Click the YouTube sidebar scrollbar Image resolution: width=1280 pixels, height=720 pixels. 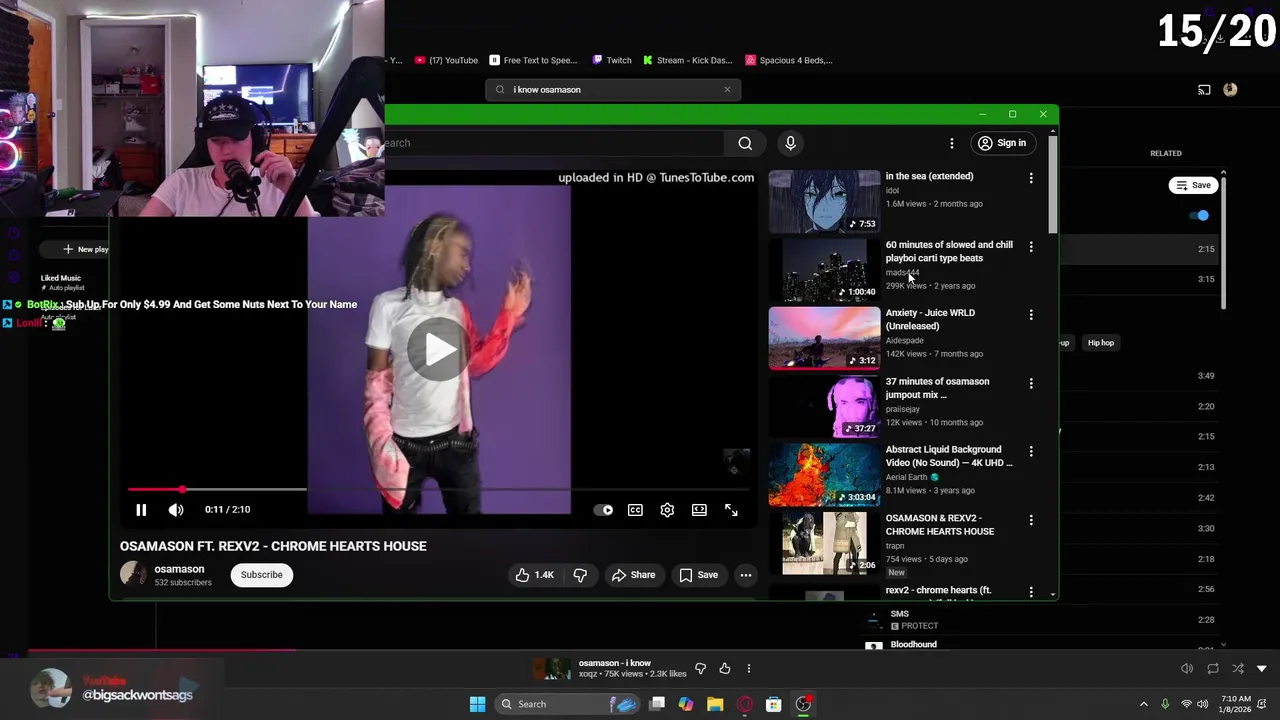tap(1052, 185)
